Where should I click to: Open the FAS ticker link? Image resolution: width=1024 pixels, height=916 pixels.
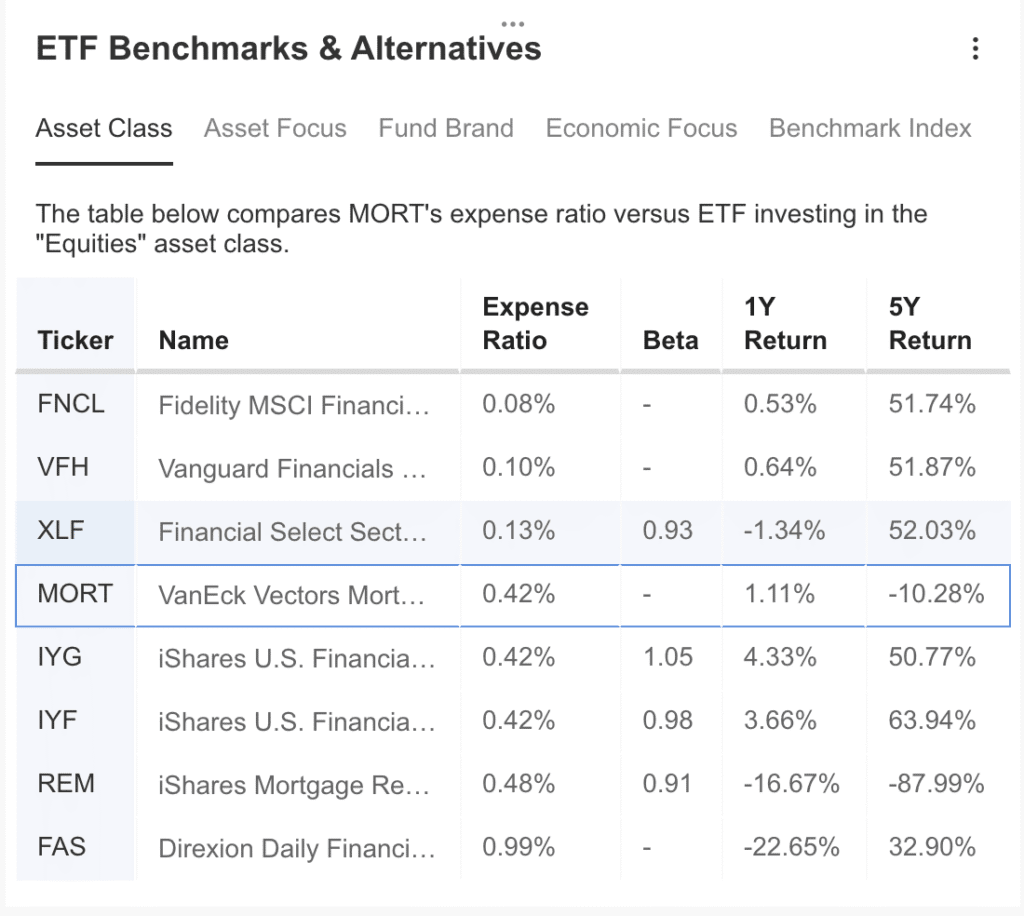pos(61,847)
